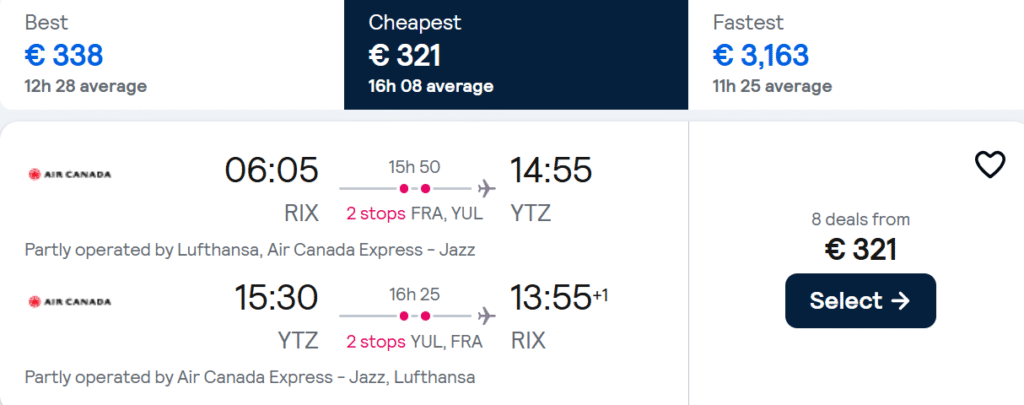This screenshot has width=1024, height=405.
Task: Click the Partly operated by Lufthansa note
Action: (250, 250)
